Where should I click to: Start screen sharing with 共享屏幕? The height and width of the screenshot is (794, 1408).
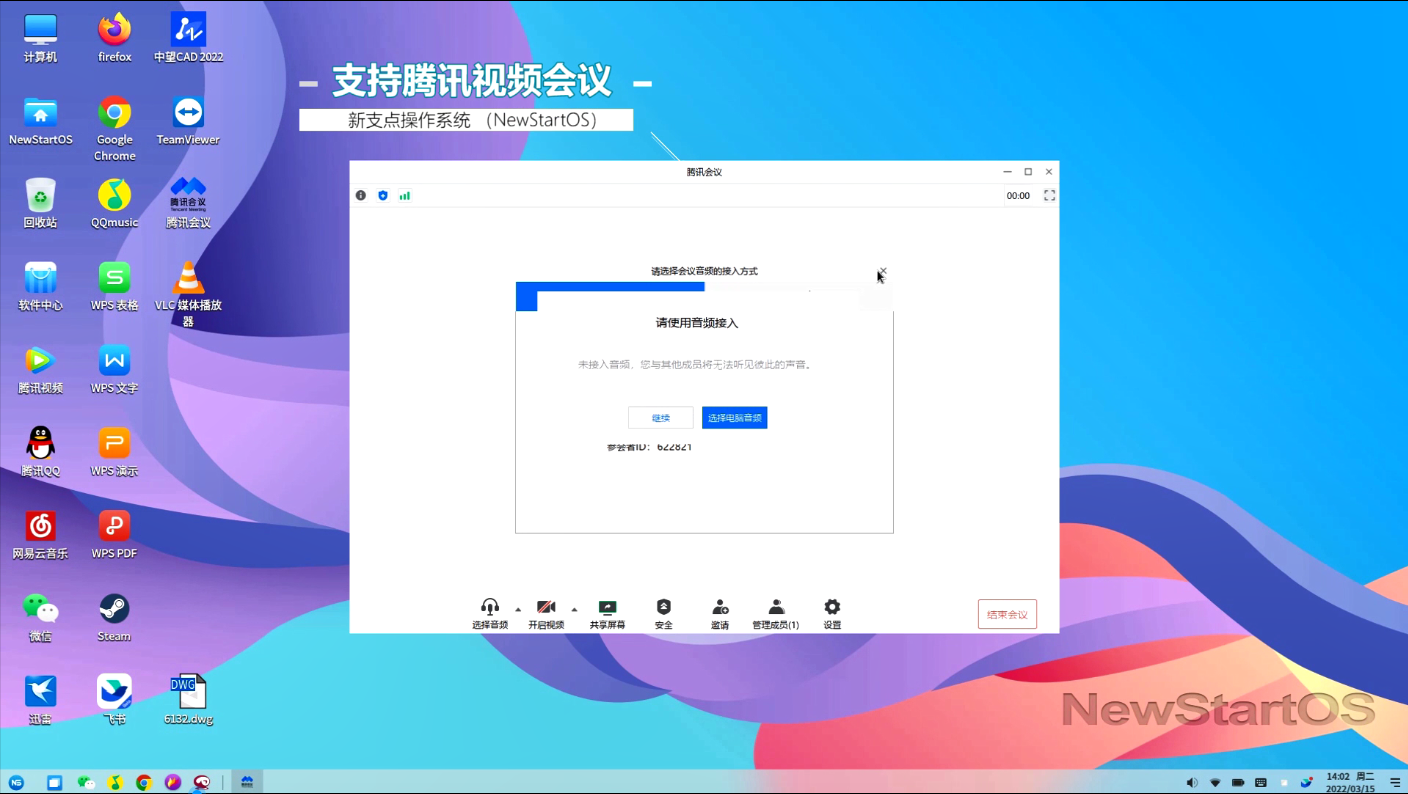click(x=607, y=613)
